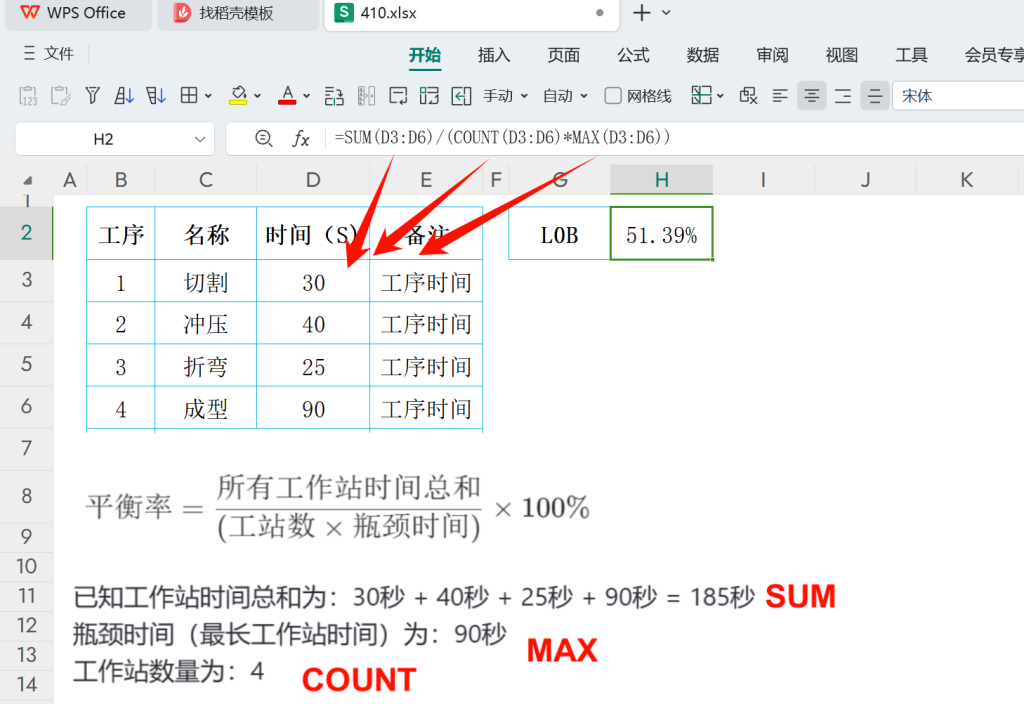Click the green left-arrow indent icon

461,96
